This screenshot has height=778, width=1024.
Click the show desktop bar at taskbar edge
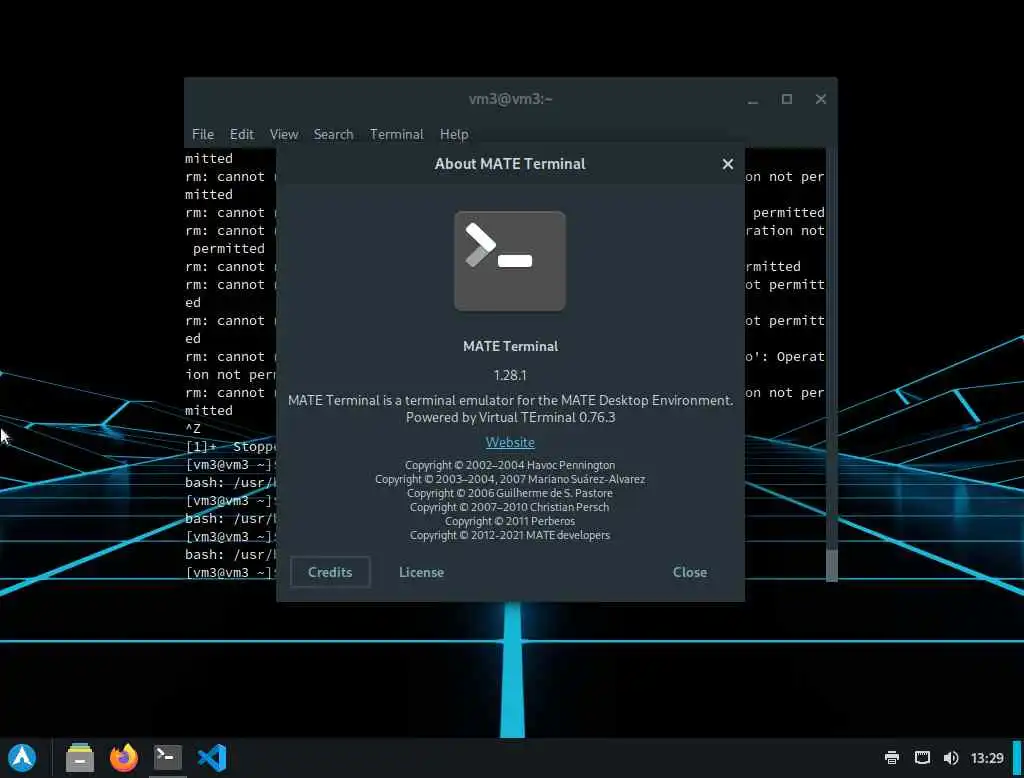(1017, 758)
